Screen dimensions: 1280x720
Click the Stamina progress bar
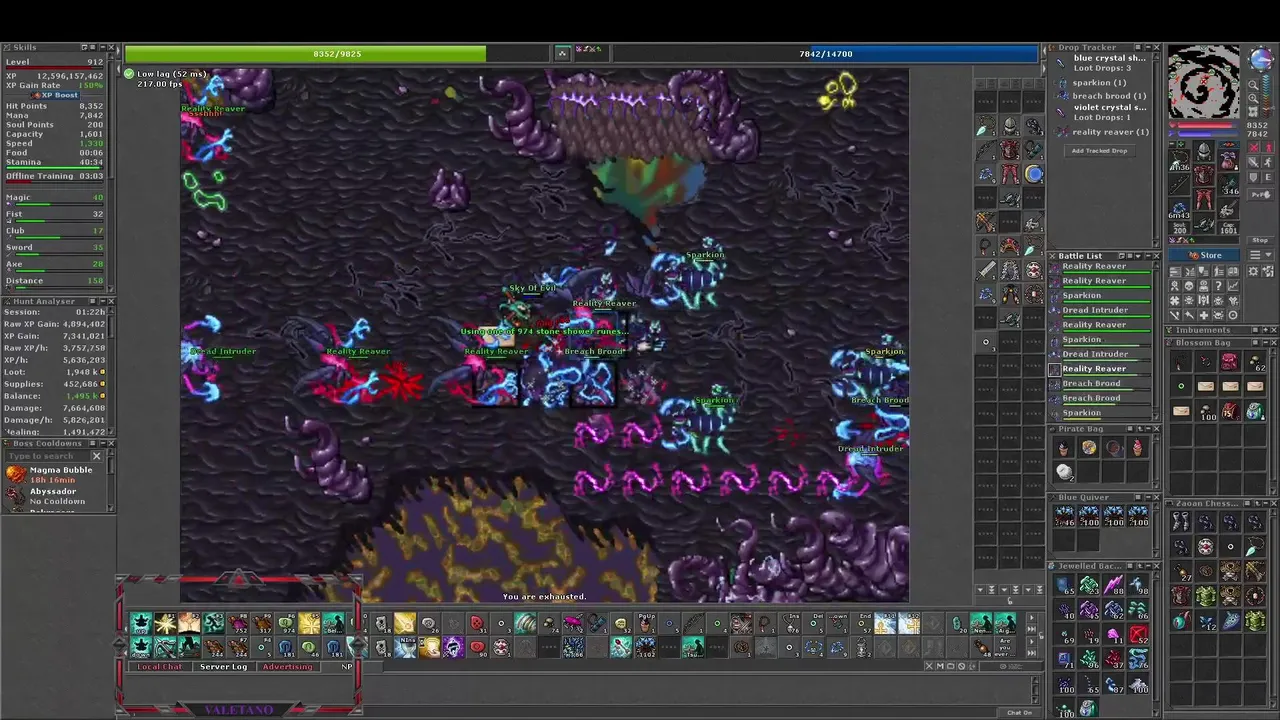[54, 168]
